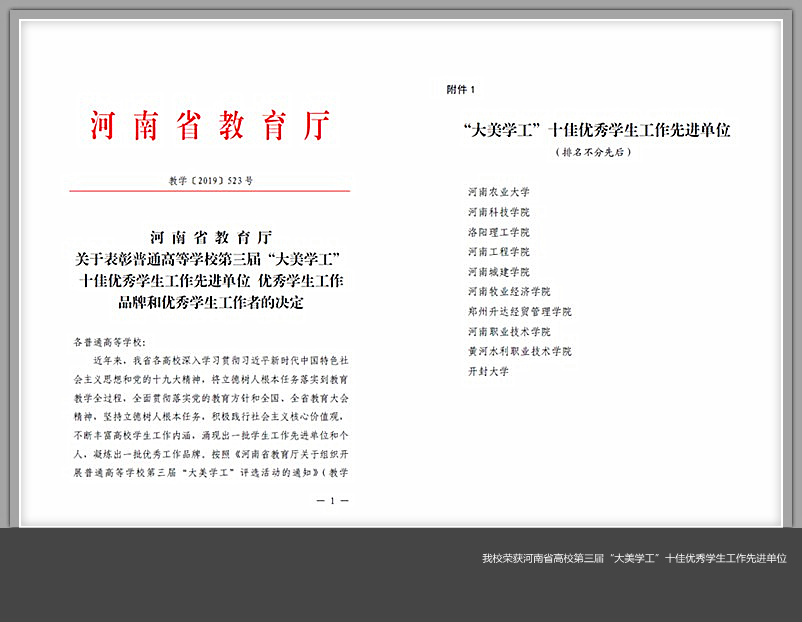Select 郑州升达经贸管理学院 in the list

(x=519, y=312)
